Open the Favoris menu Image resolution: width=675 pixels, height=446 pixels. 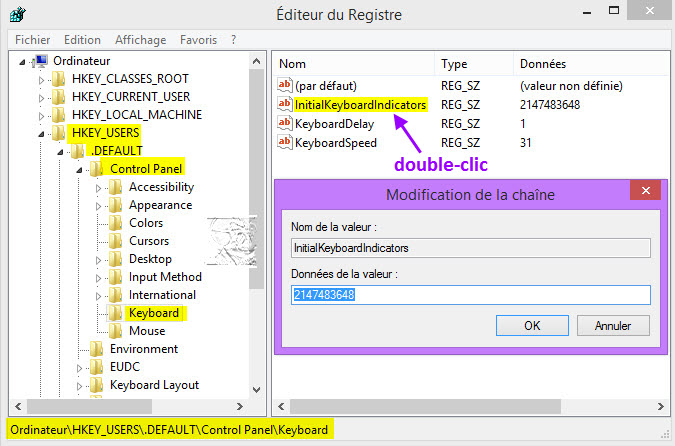[198, 40]
